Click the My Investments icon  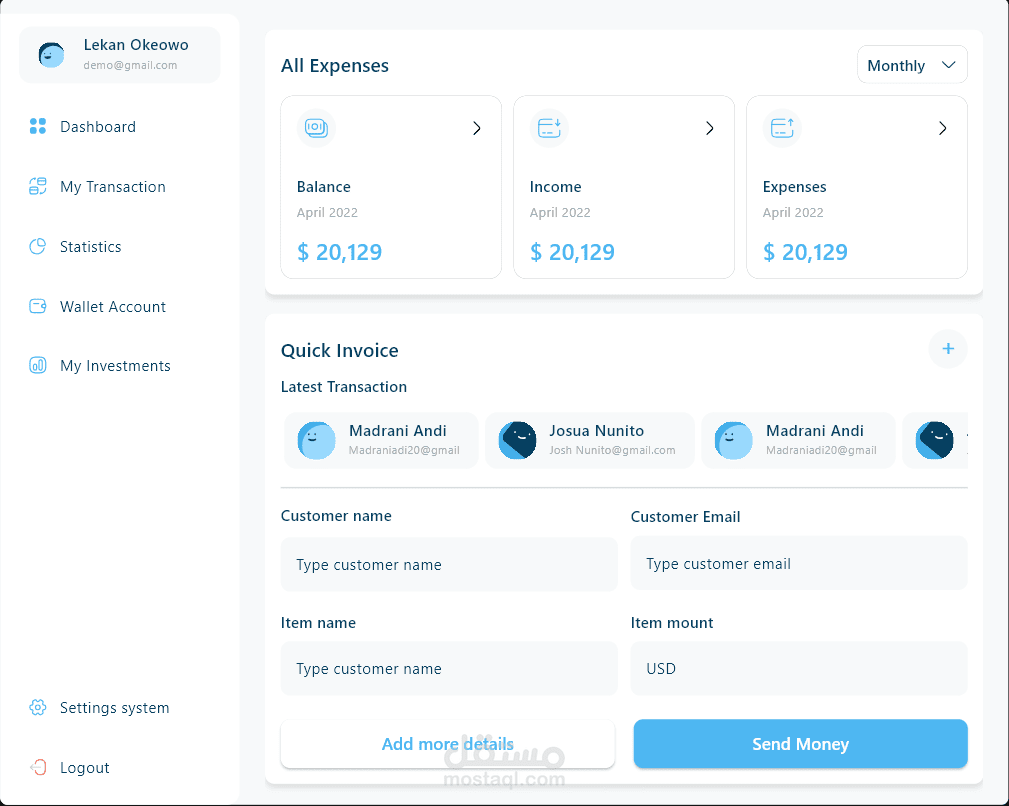38,366
